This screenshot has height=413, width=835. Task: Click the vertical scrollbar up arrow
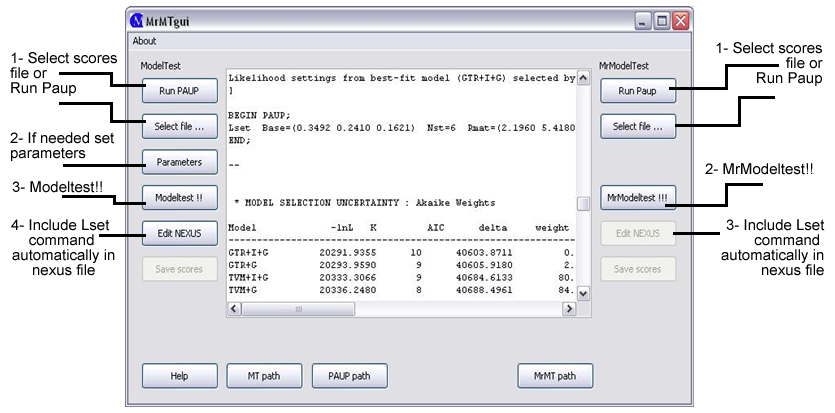click(583, 78)
